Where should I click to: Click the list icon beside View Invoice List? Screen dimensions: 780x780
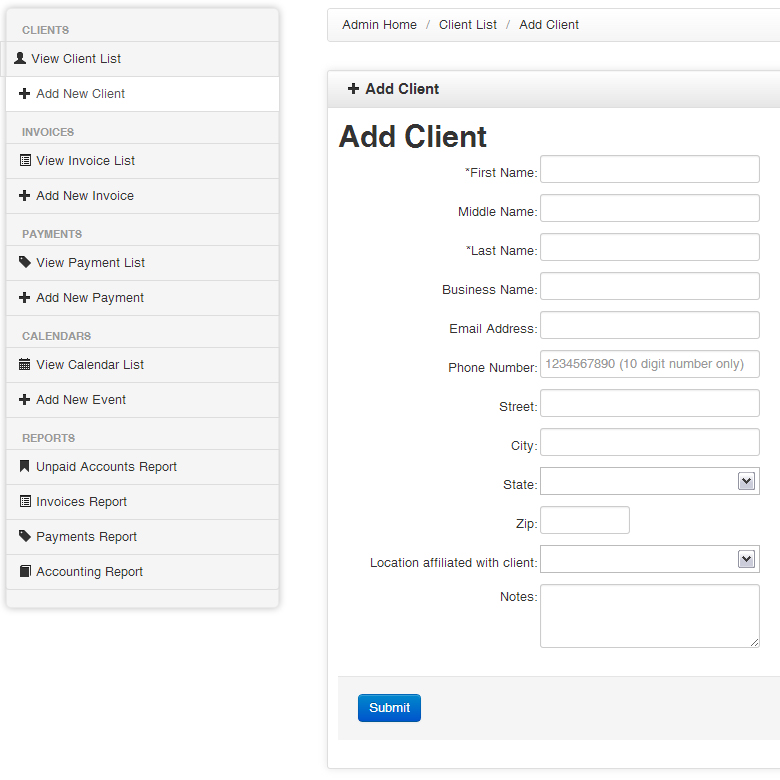[x=25, y=161]
